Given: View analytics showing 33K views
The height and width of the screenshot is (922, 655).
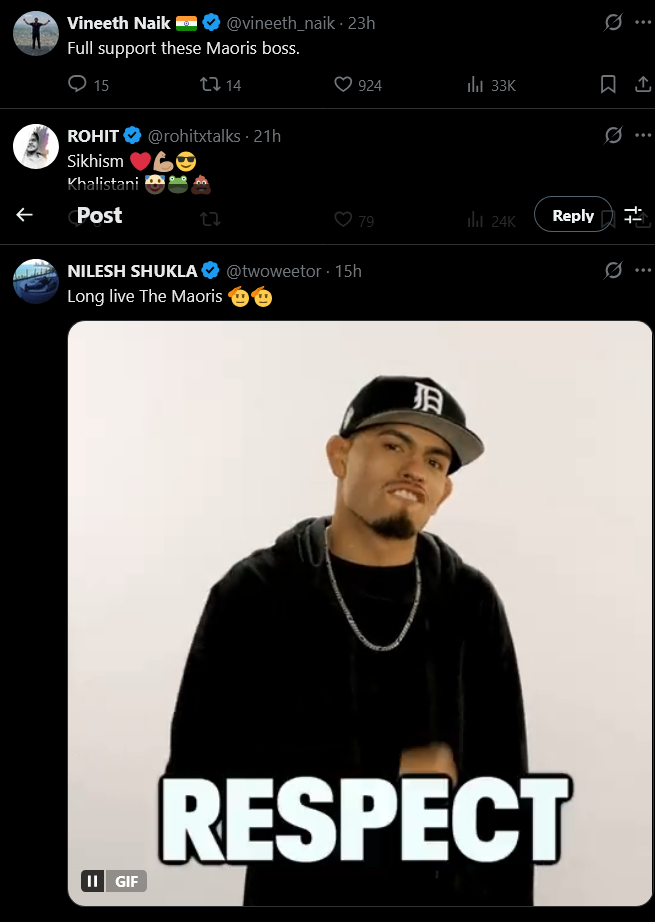Looking at the screenshot, I should click(476, 85).
